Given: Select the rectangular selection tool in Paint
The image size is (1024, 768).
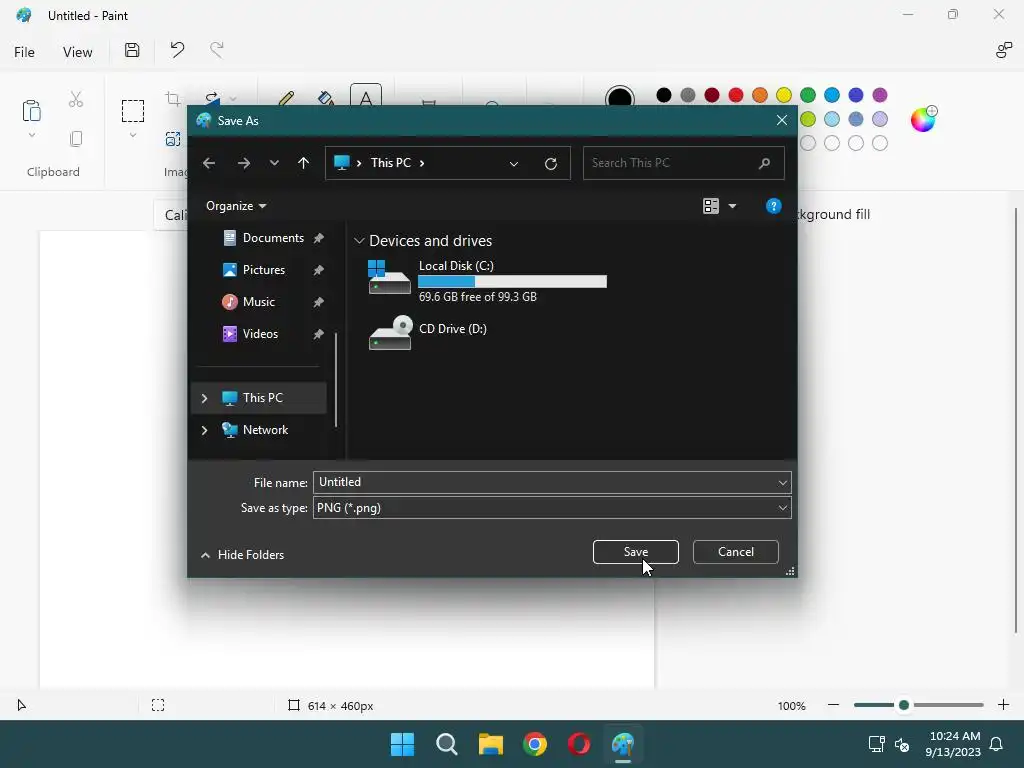Looking at the screenshot, I should point(133,111).
